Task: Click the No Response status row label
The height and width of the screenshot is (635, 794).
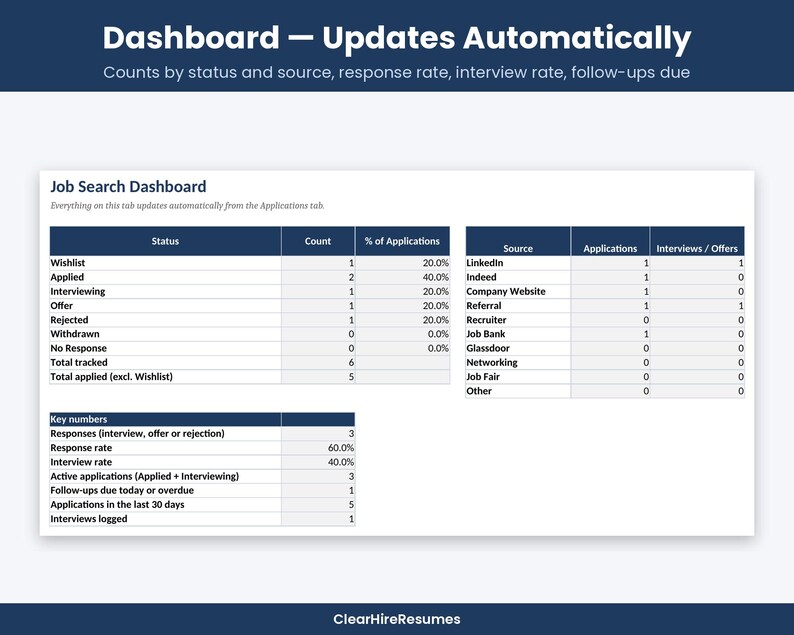Action: (78, 348)
